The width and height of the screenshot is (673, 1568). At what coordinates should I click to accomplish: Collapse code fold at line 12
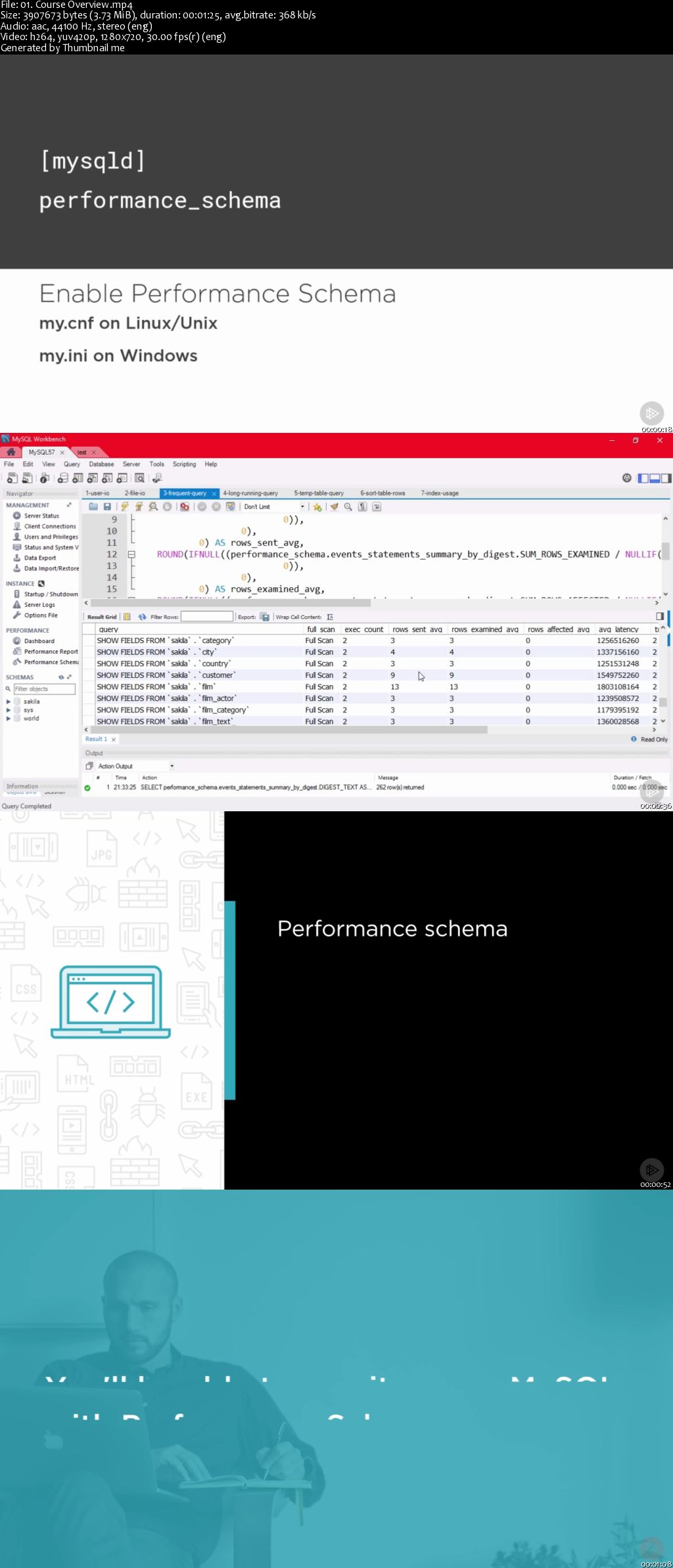[131, 554]
